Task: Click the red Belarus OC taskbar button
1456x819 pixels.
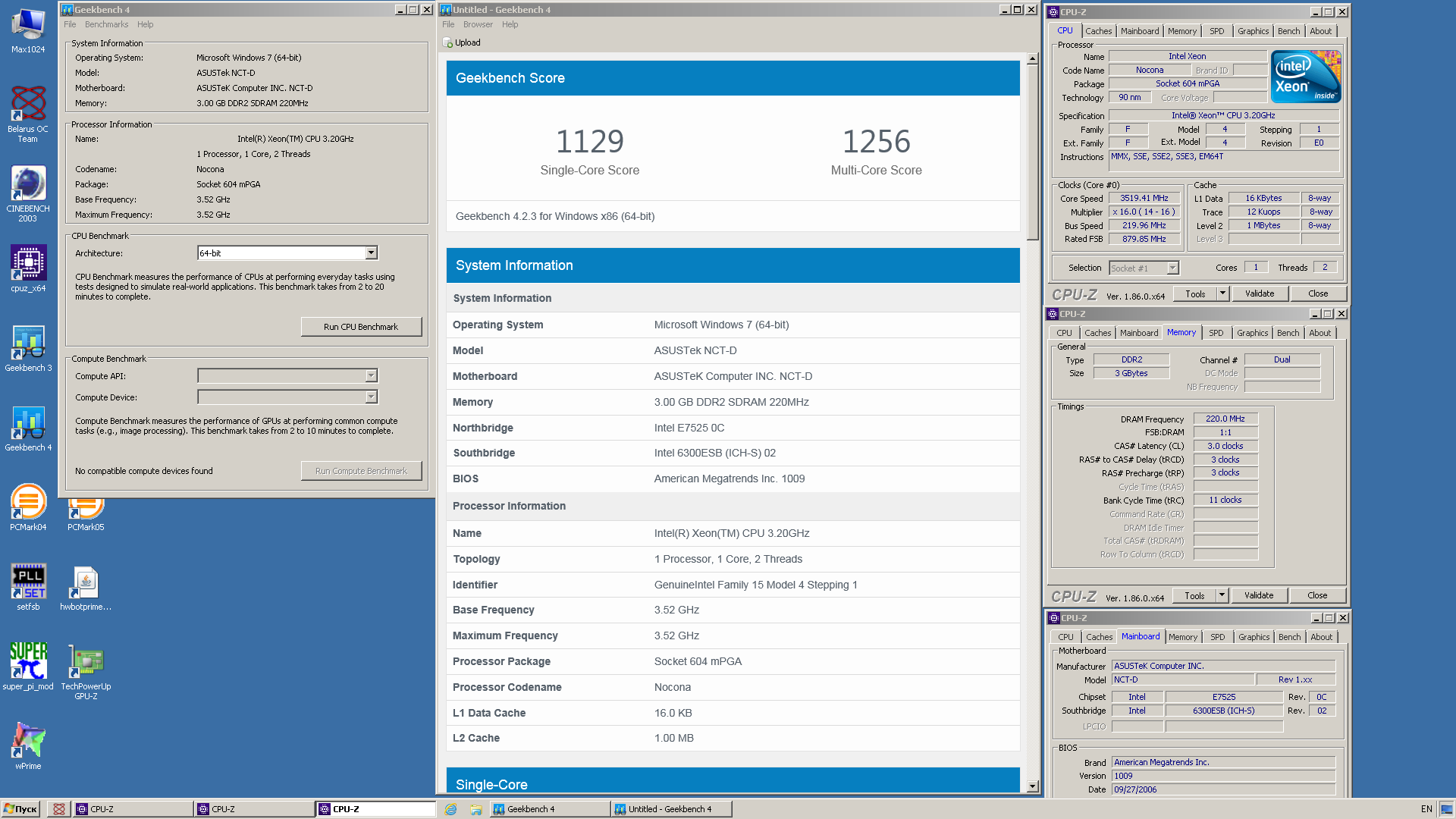Action: click(58, 809)
